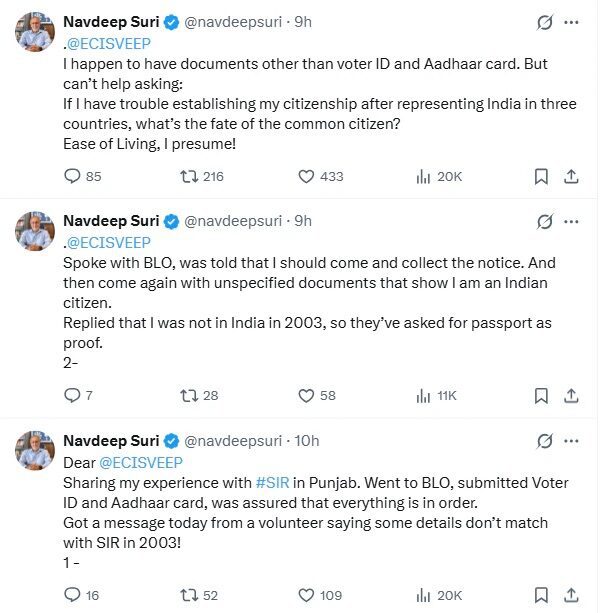Share the top tweet about citizenship
The image size is (603, 613).
point(571,176)
